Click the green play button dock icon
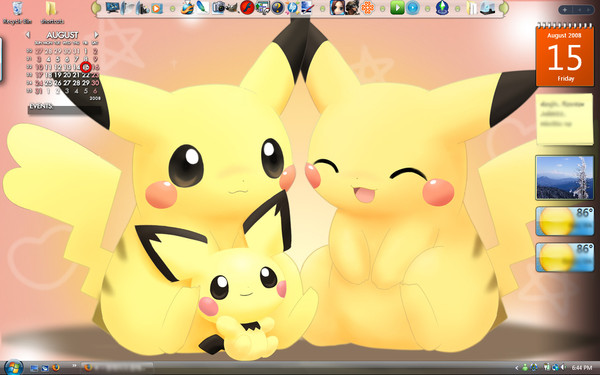The height and width of the screenshot is (375, 600). point(397,8)
